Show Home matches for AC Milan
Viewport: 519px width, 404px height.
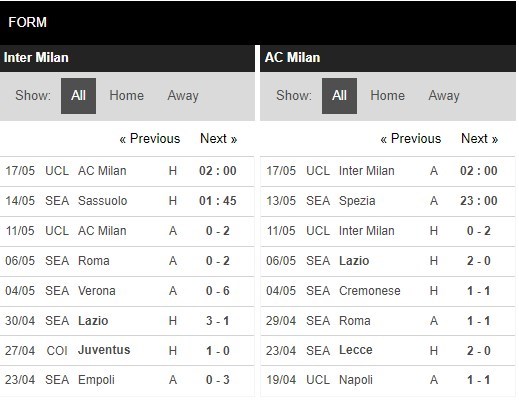pyautogui.click(x=388, y=96)
